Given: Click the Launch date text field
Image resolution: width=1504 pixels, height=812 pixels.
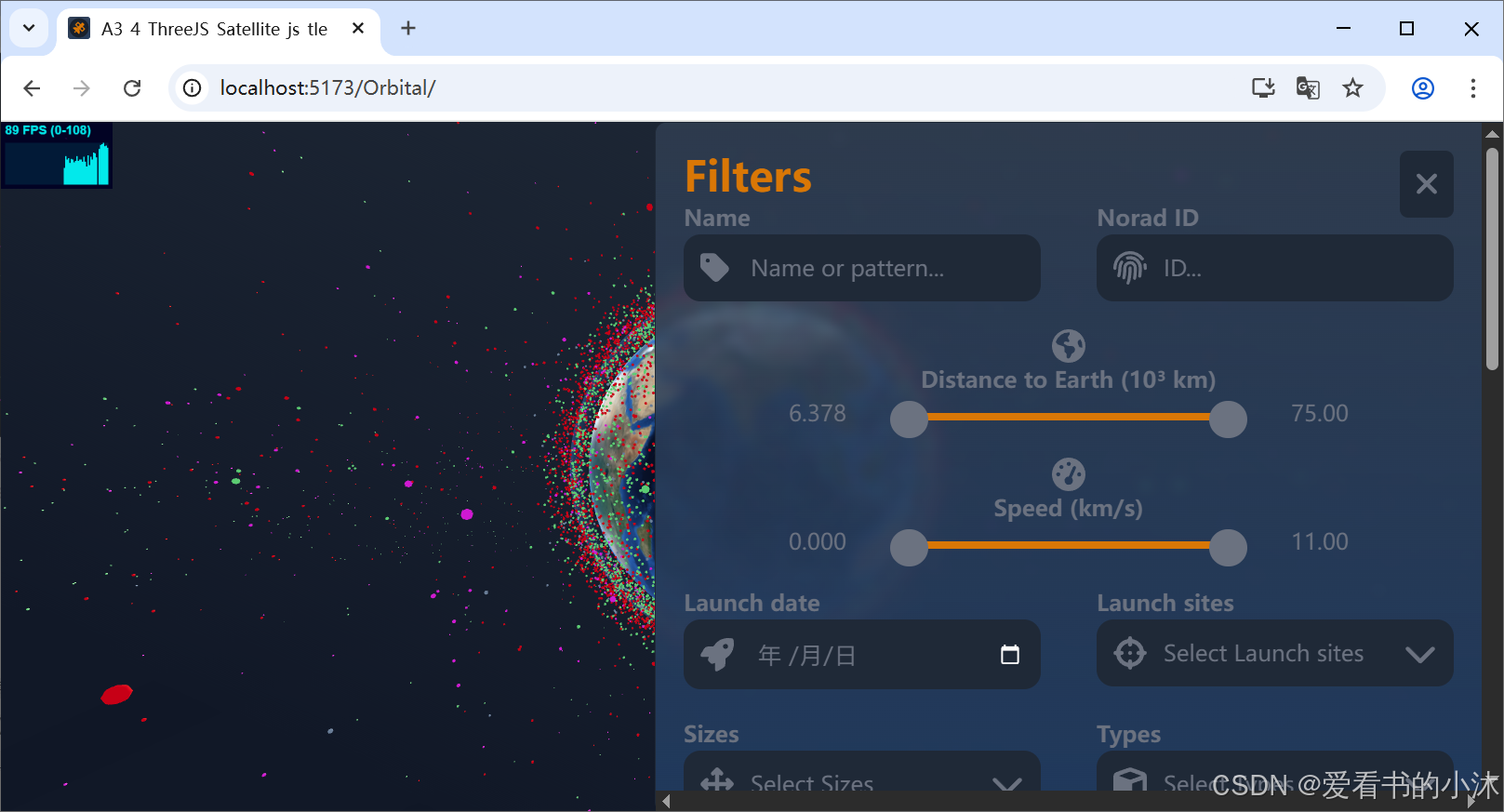Looking at the screenshot, I should (861, 655).
